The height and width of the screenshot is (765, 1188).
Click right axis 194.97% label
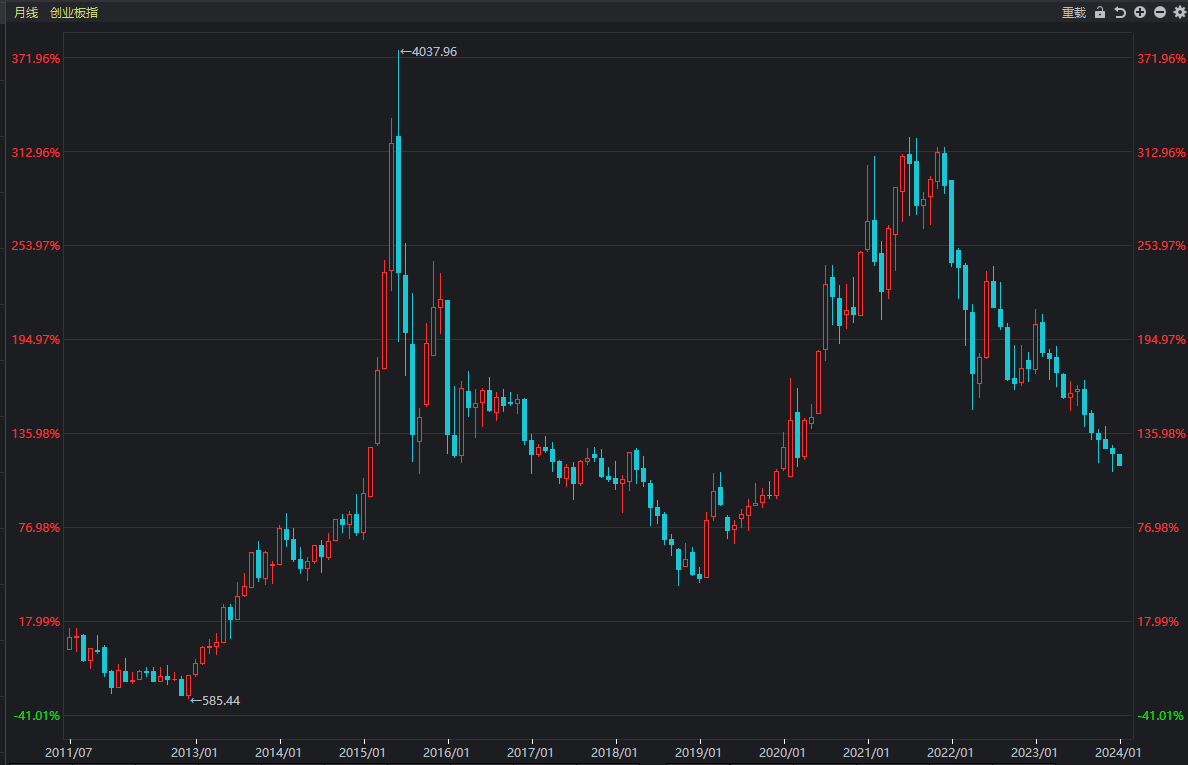tap(1161, 339)
